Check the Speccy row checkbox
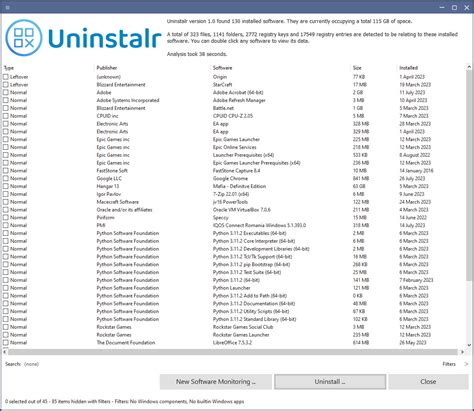This screenshot has height=411, width=474. click(6, 218)
